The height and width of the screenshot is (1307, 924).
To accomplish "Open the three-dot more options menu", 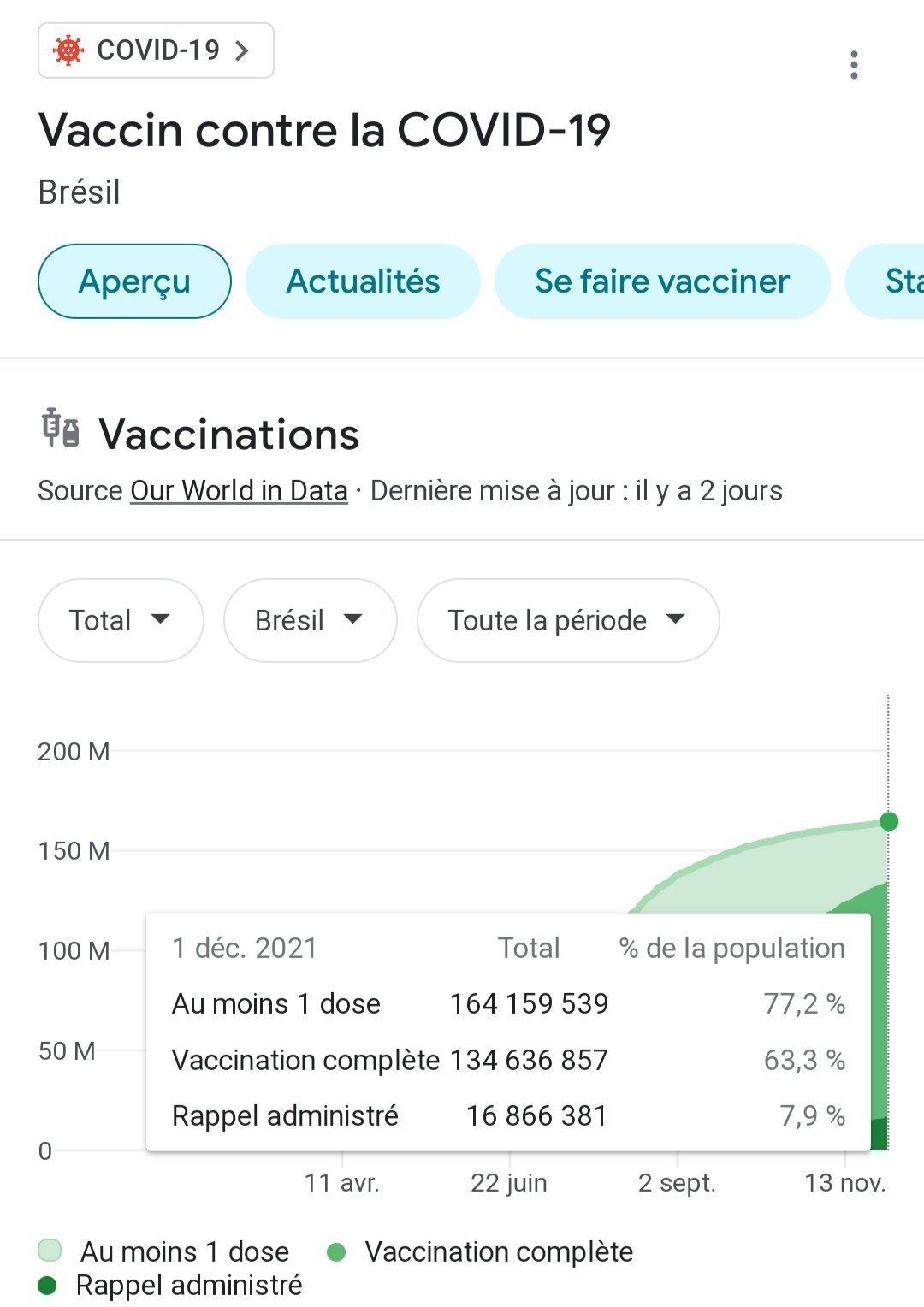I will click(853, 65).
